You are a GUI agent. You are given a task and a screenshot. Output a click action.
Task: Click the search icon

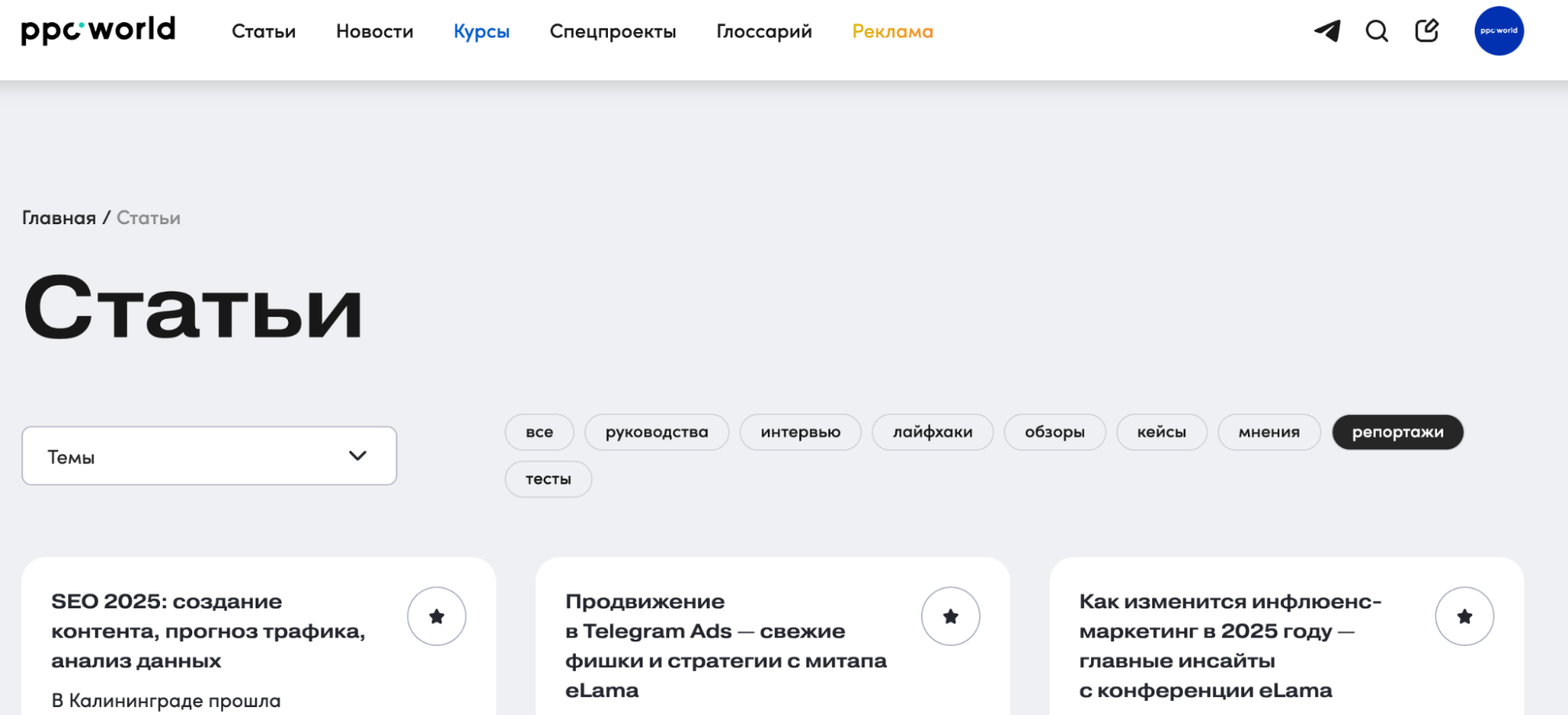[1376, 31]
